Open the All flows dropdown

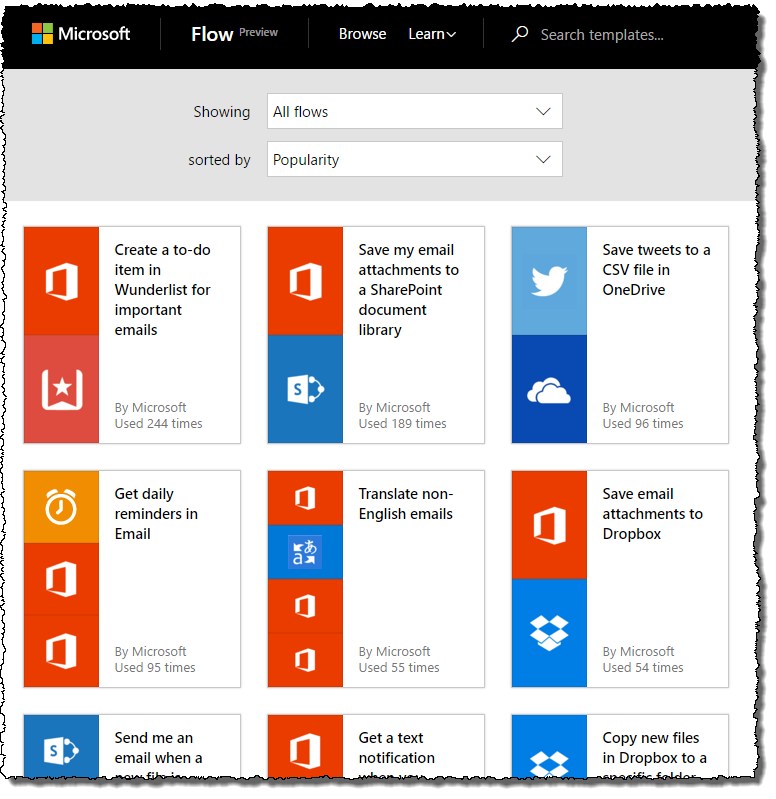pos(415,111)
